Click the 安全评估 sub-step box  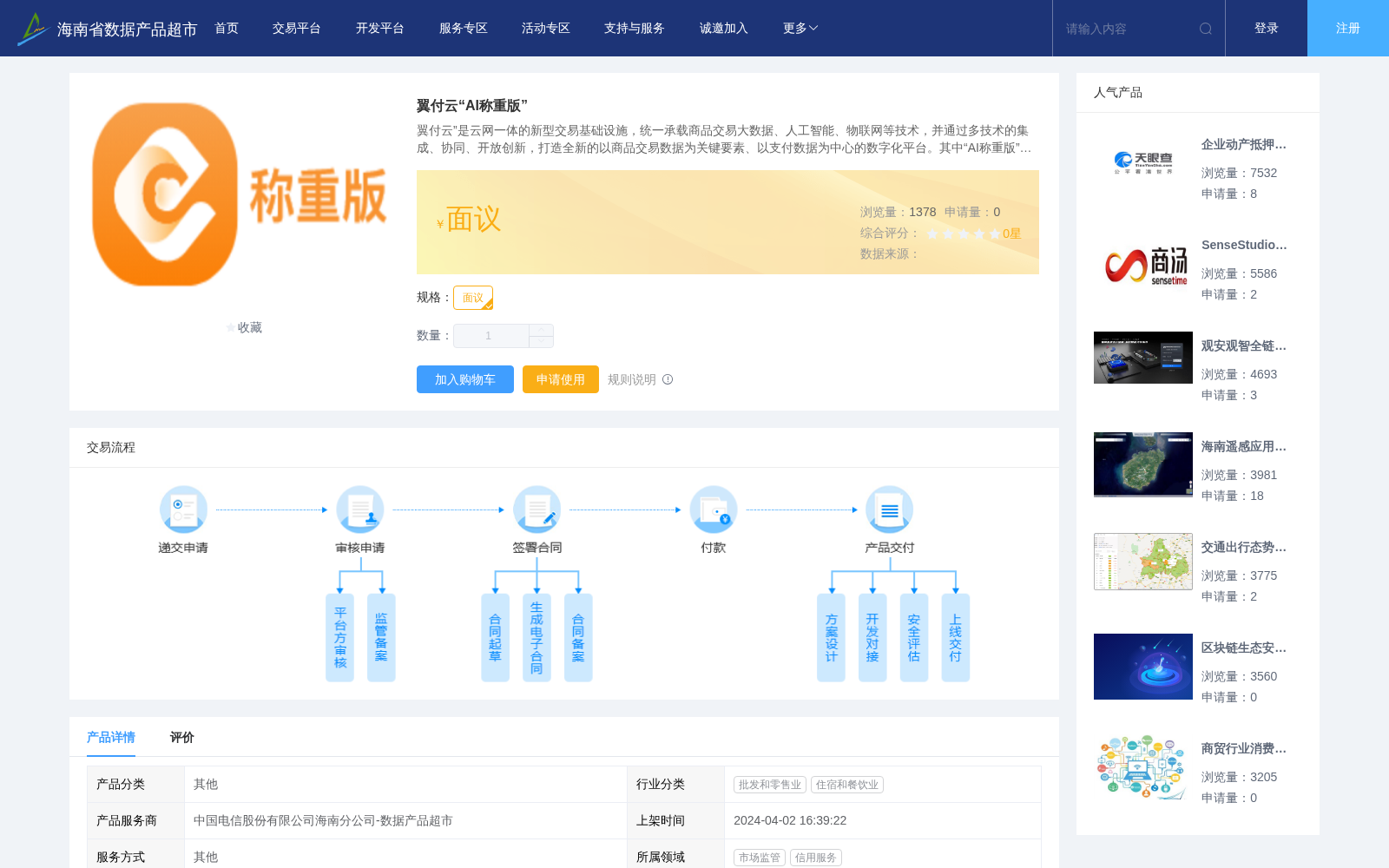point(914,638)
